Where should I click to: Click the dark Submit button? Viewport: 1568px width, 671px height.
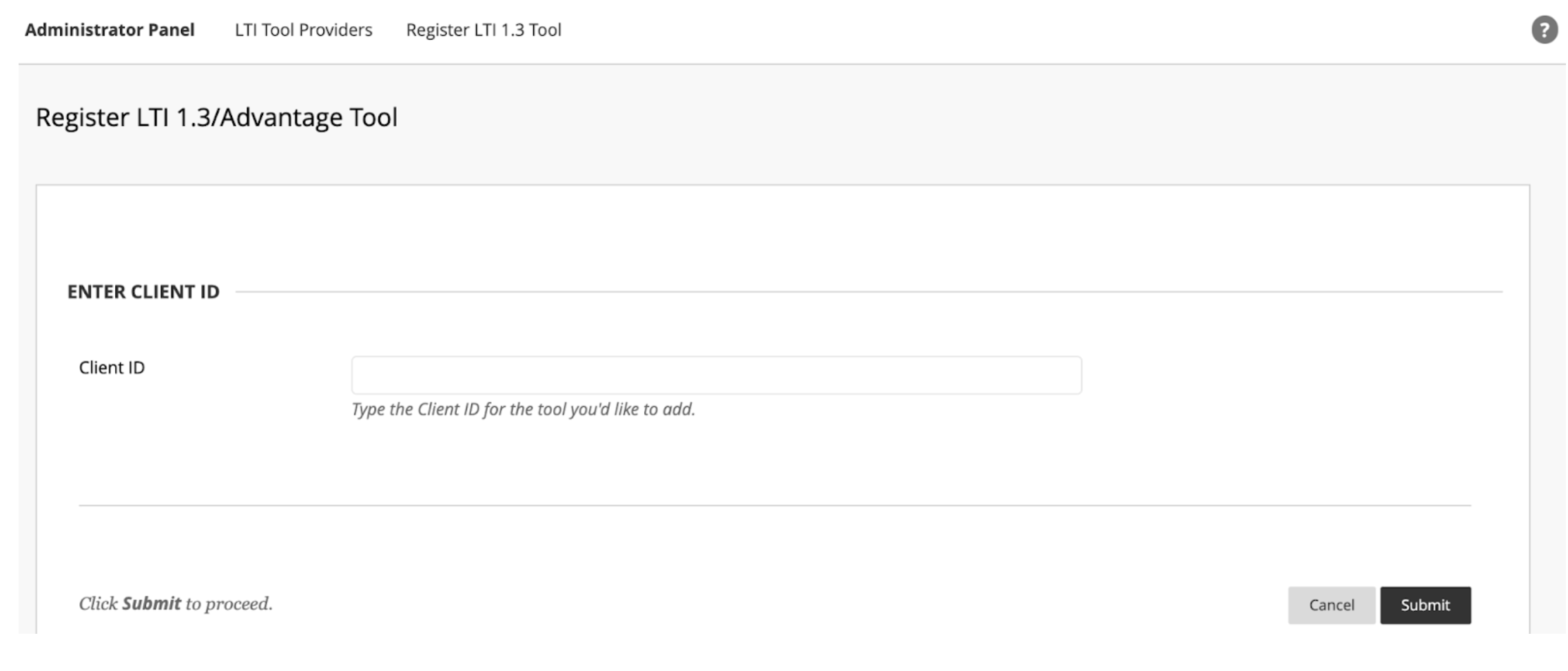1425,605
